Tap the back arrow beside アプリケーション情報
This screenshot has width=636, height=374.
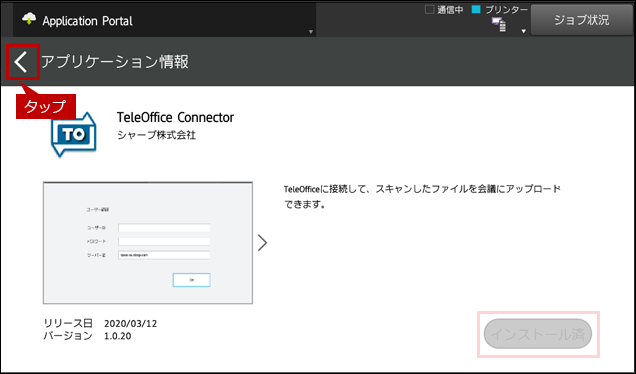[x=22, y=62]
